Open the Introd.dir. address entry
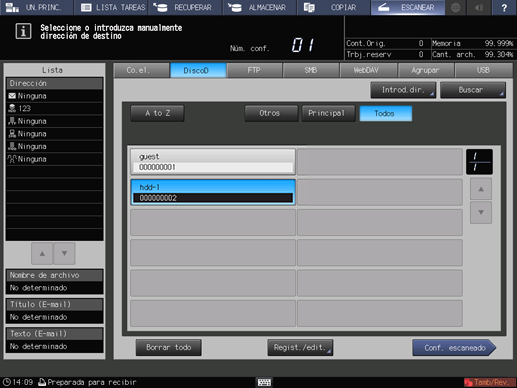This screenshot has width=517, height=388. click(403, 90)
